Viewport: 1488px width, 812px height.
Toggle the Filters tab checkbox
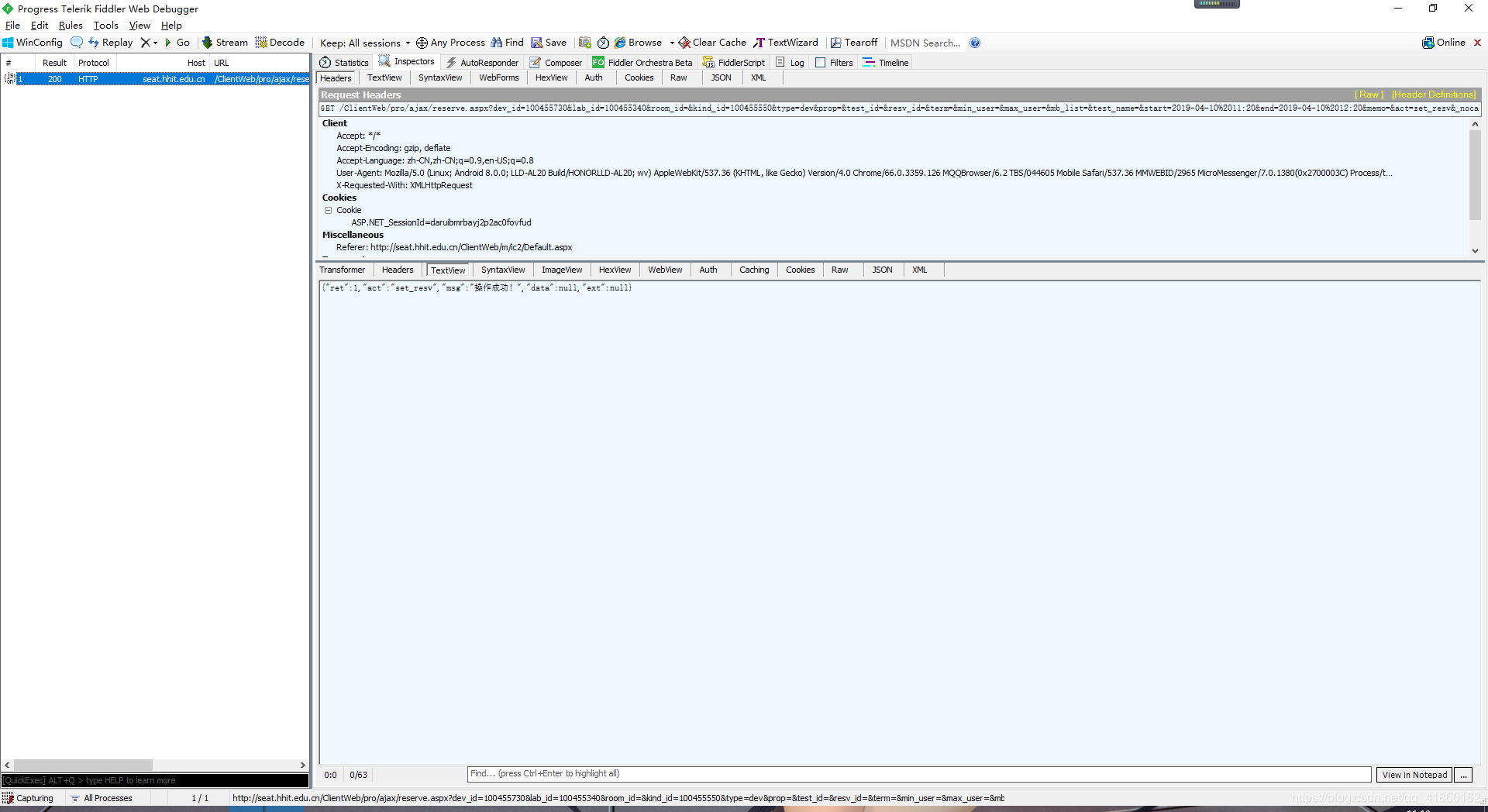820,63
